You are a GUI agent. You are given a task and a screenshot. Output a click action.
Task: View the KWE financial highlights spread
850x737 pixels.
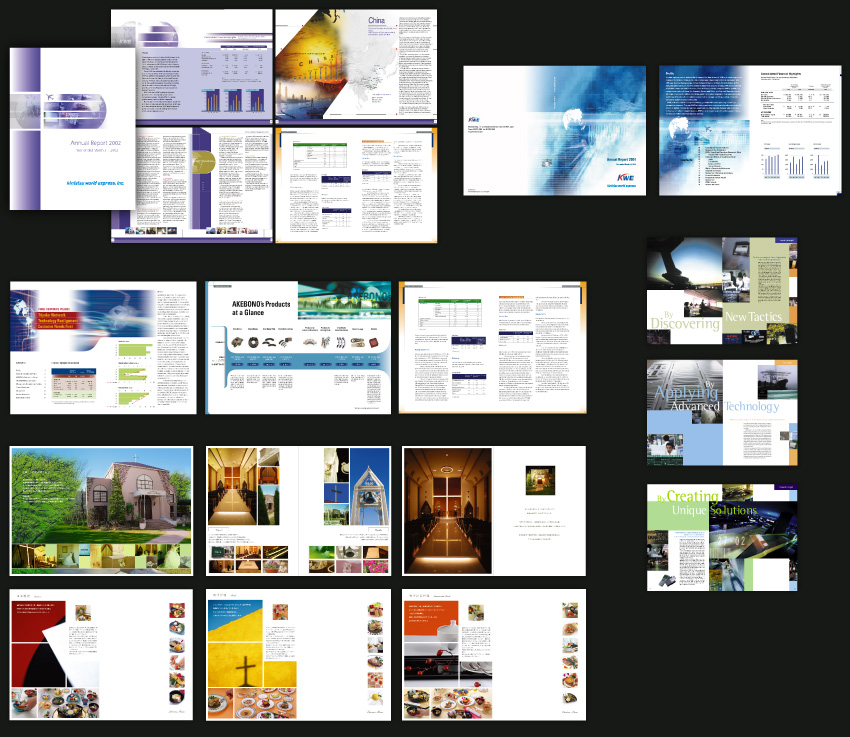(747, 130)
